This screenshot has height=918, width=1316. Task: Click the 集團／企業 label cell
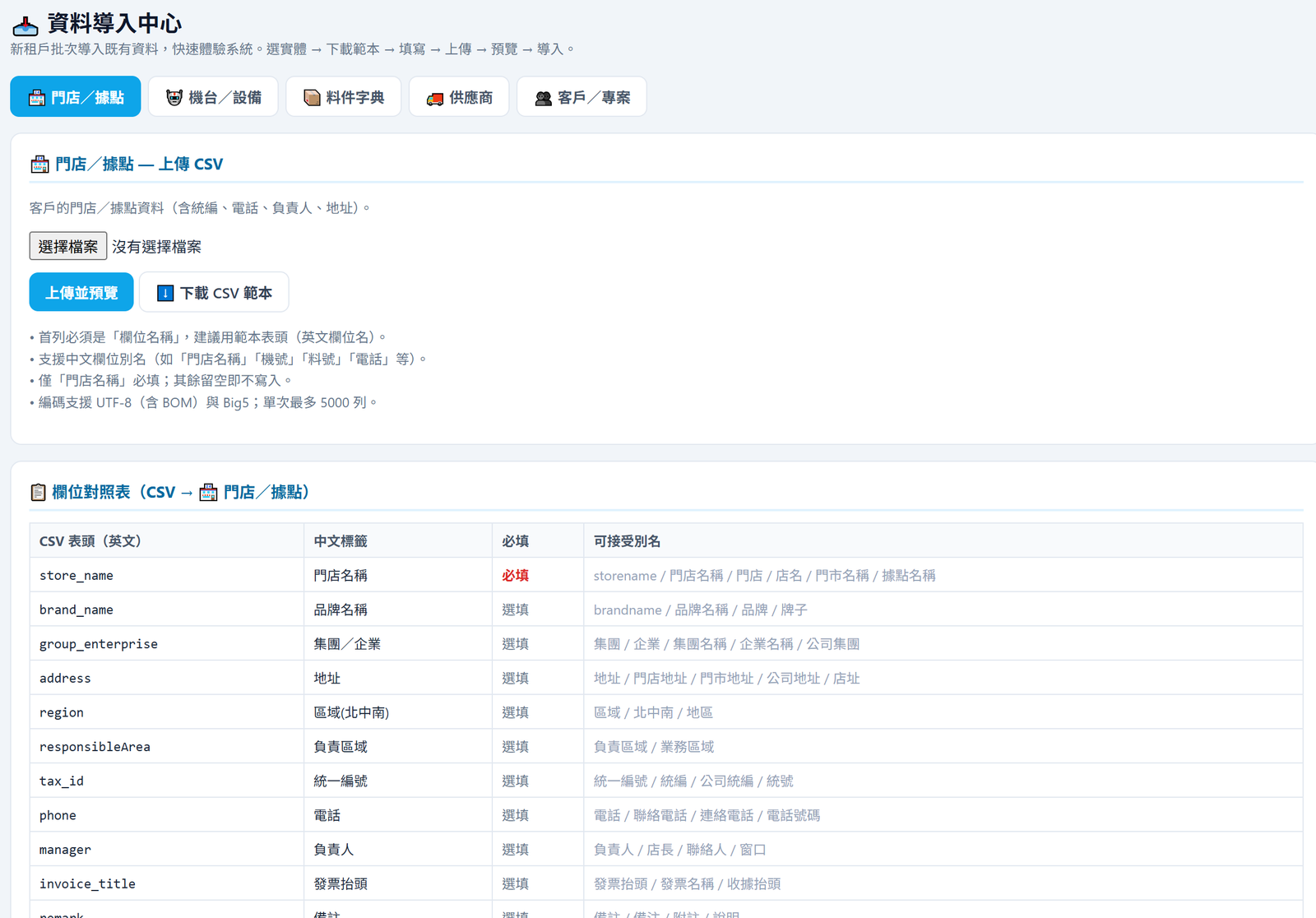(398, 643)
